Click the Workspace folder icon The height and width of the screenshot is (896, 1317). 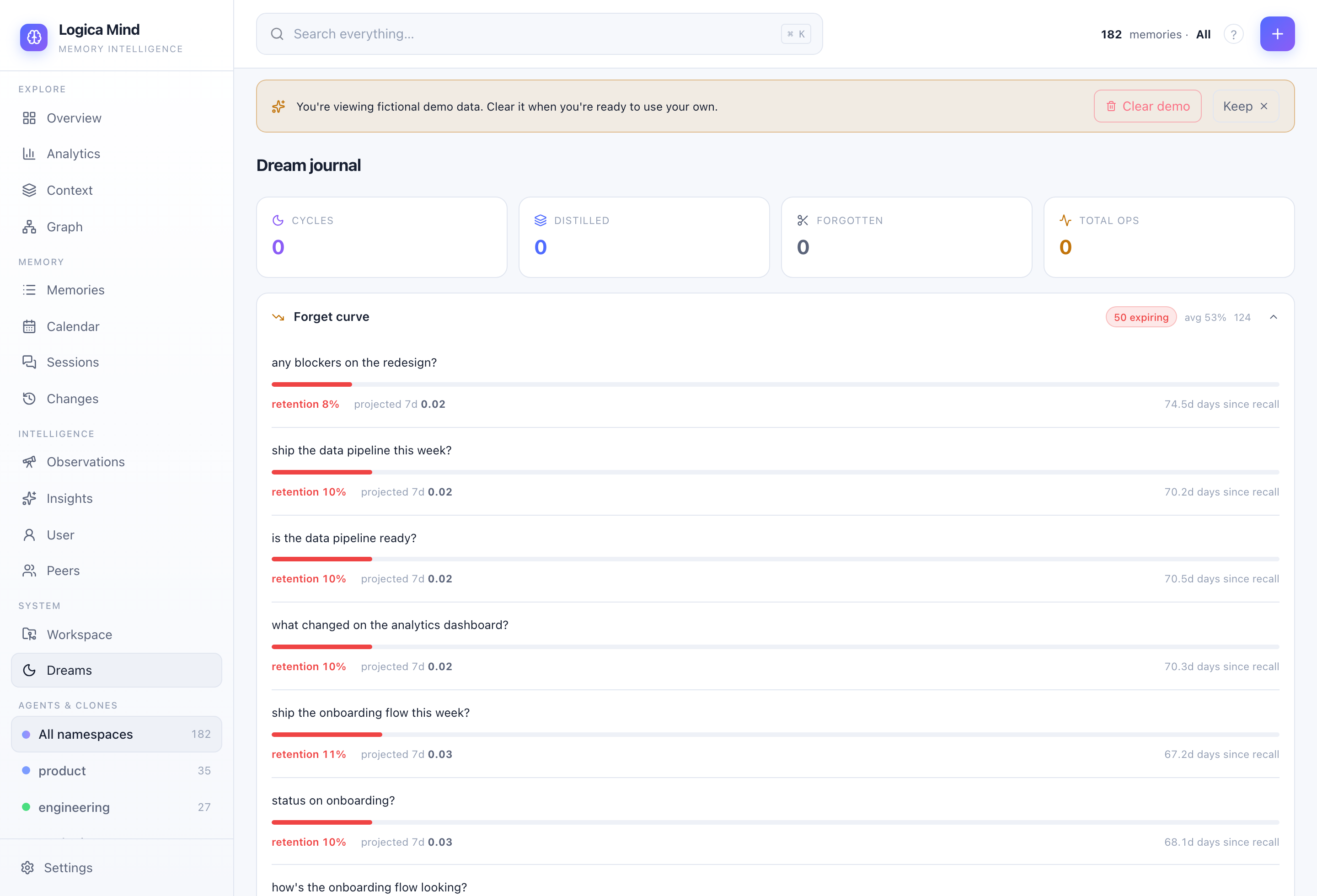[x=29, y=635]
